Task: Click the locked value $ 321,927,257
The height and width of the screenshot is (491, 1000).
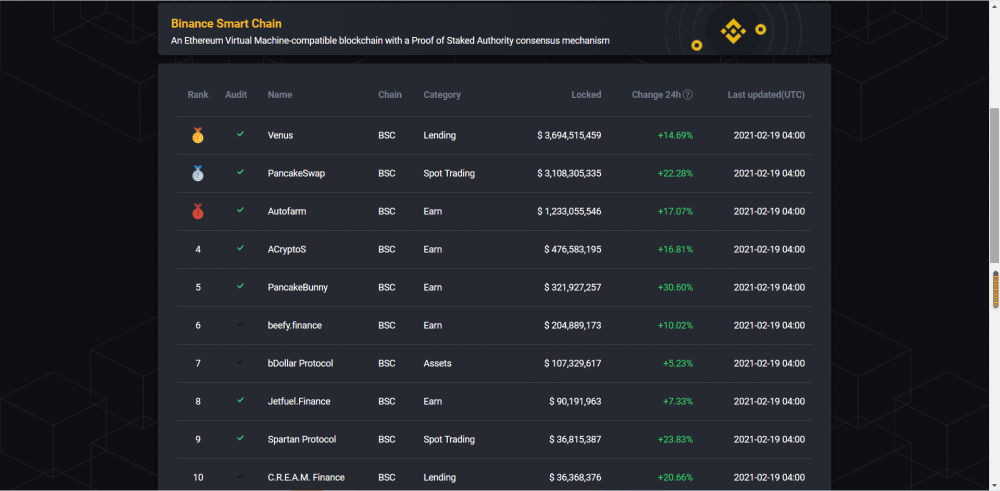Action: (x=573, y=288)
